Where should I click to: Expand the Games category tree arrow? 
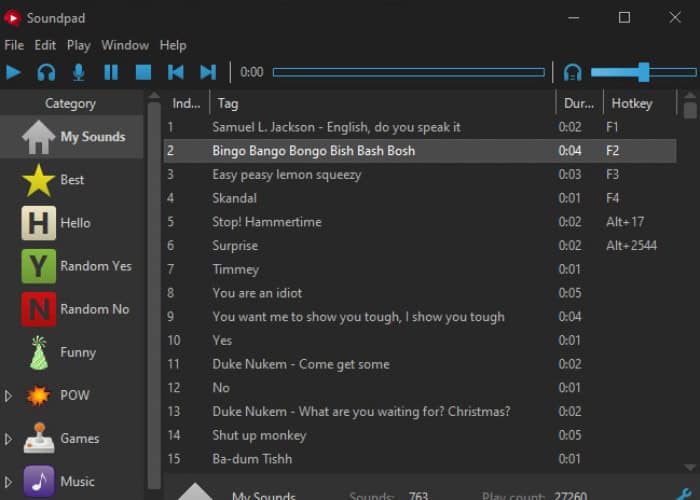[8, 439]
